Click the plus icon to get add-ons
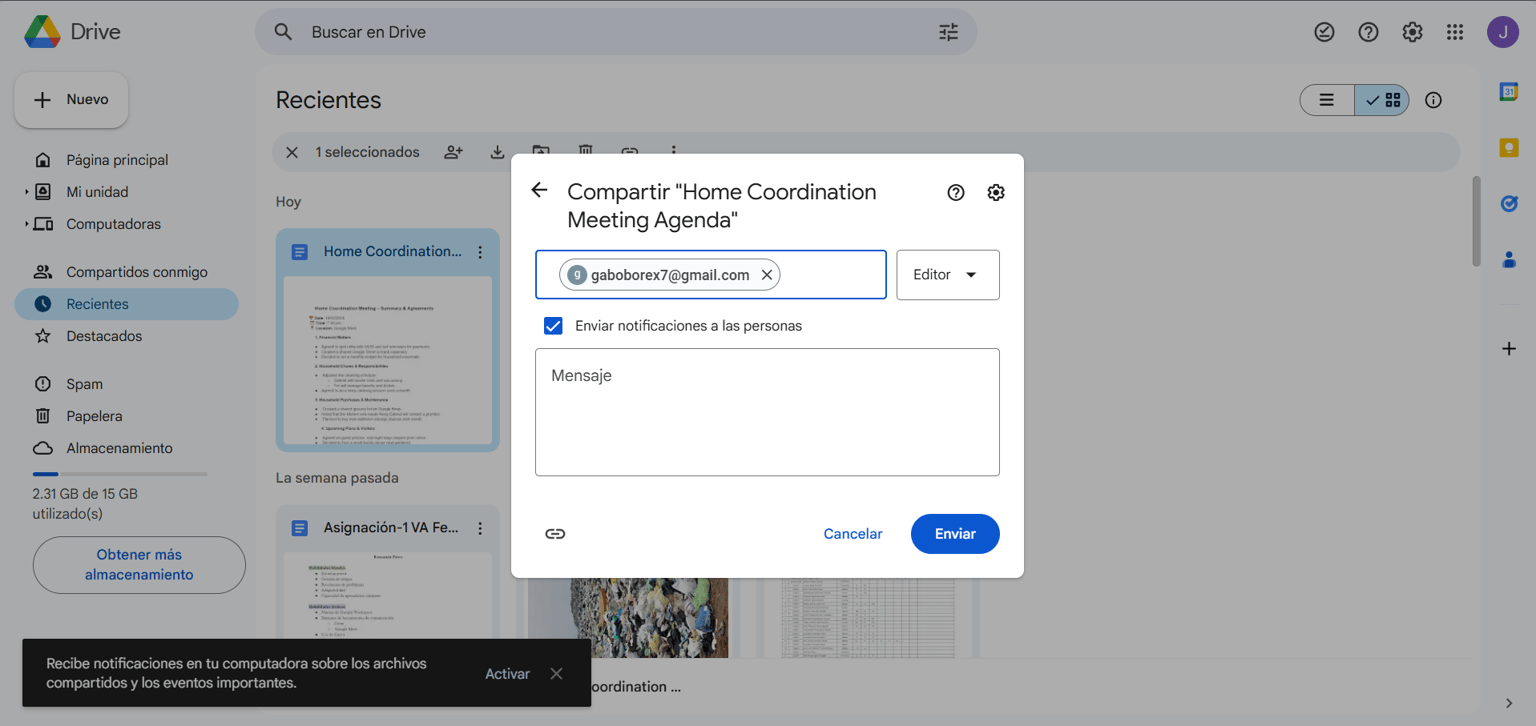Viewport: 1536px width, 726px height. point(1509,349)
